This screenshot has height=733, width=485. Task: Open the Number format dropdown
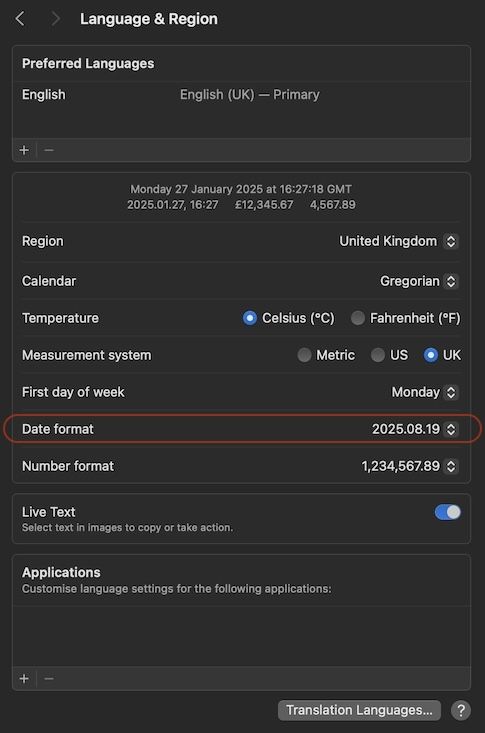coord(410,466)
